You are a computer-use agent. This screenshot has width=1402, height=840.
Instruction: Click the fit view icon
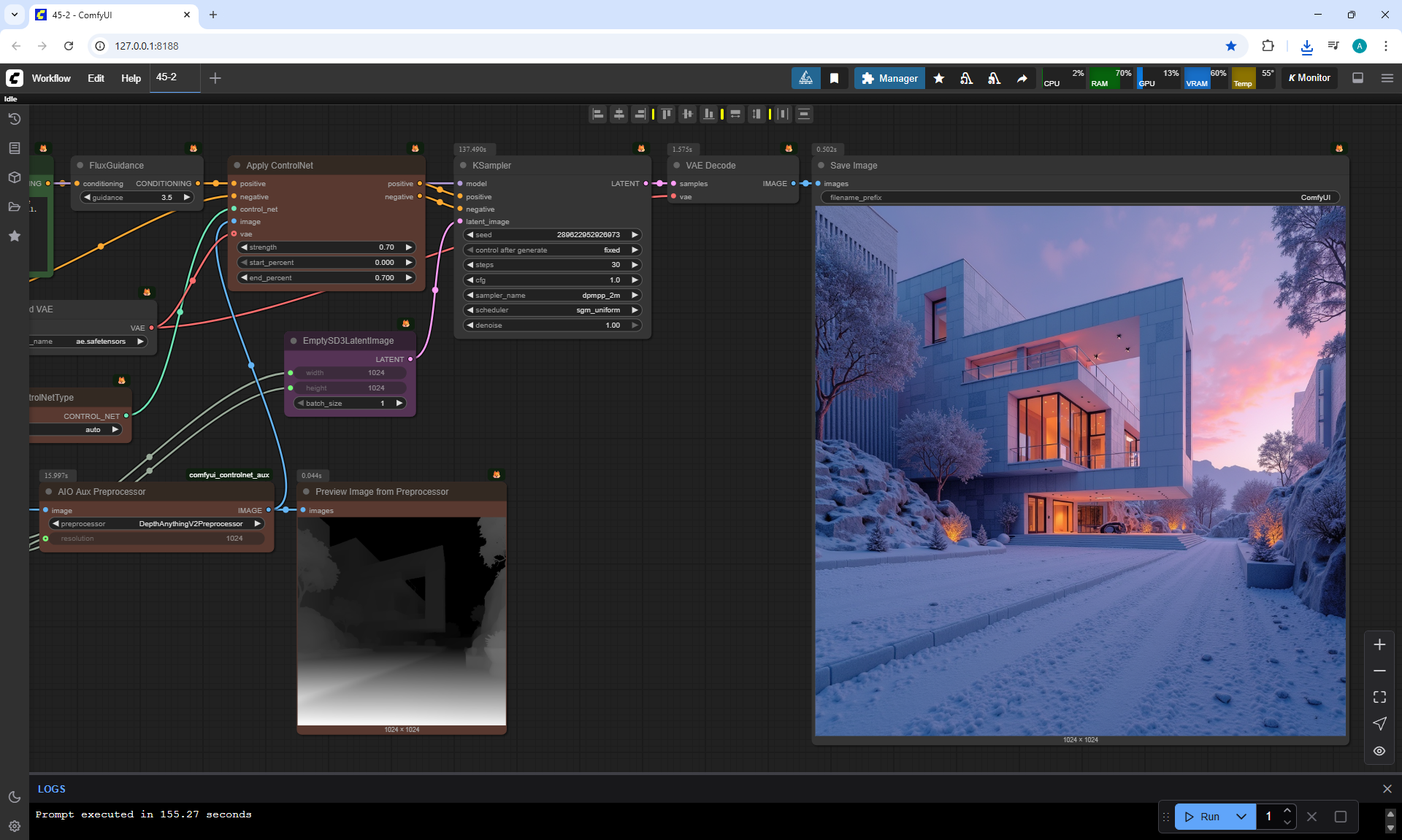(1379, 697)
